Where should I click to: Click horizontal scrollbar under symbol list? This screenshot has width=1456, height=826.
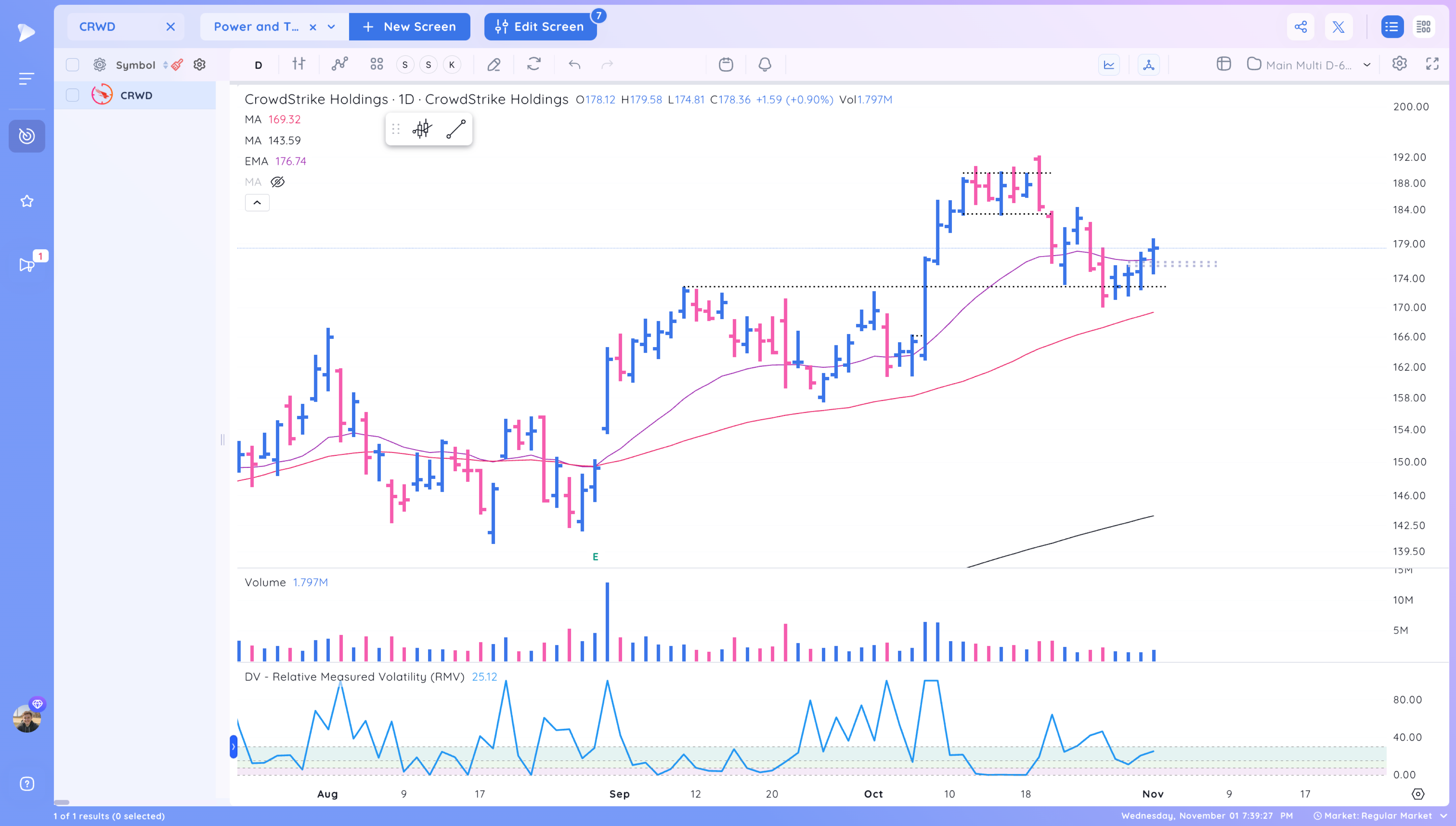pyautogui.click(x=61, y=802)
